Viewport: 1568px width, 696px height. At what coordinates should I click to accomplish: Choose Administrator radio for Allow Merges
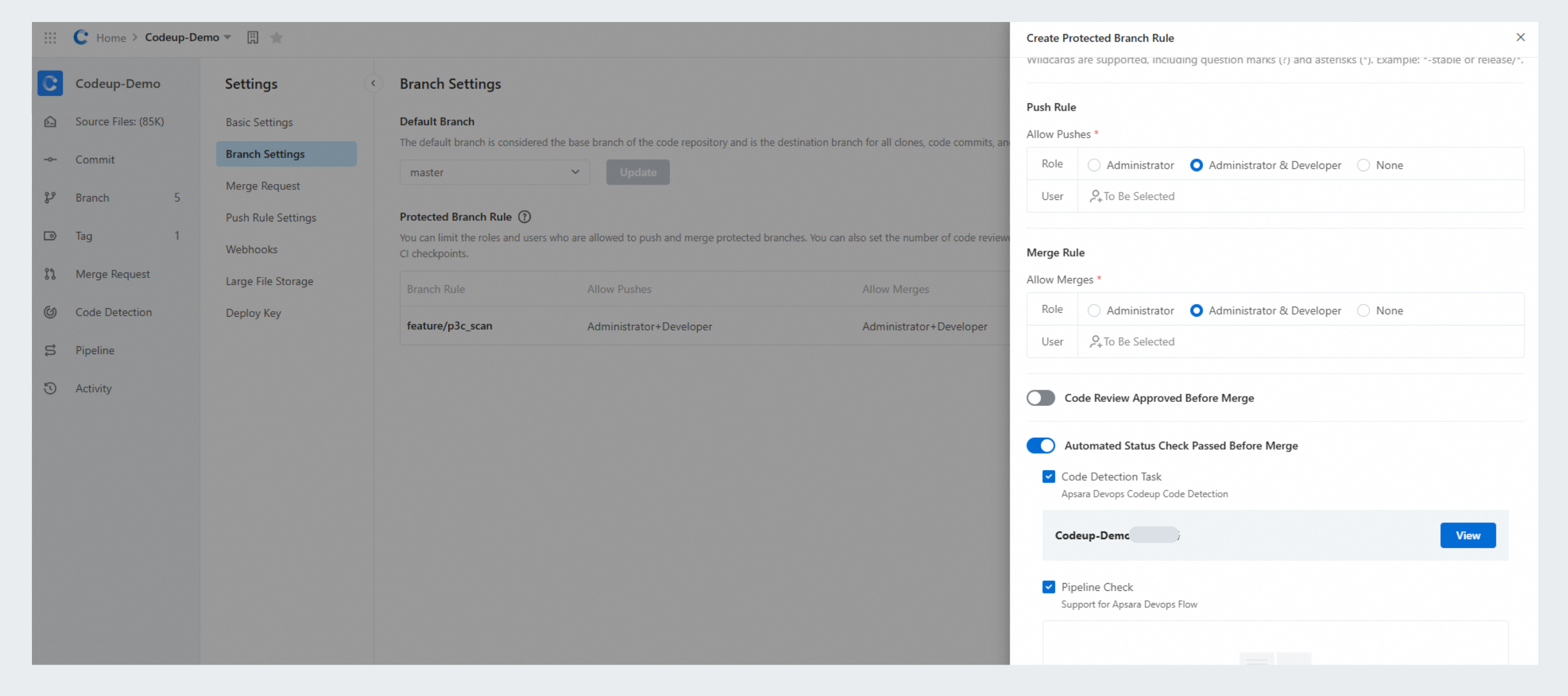(1094, 311)
